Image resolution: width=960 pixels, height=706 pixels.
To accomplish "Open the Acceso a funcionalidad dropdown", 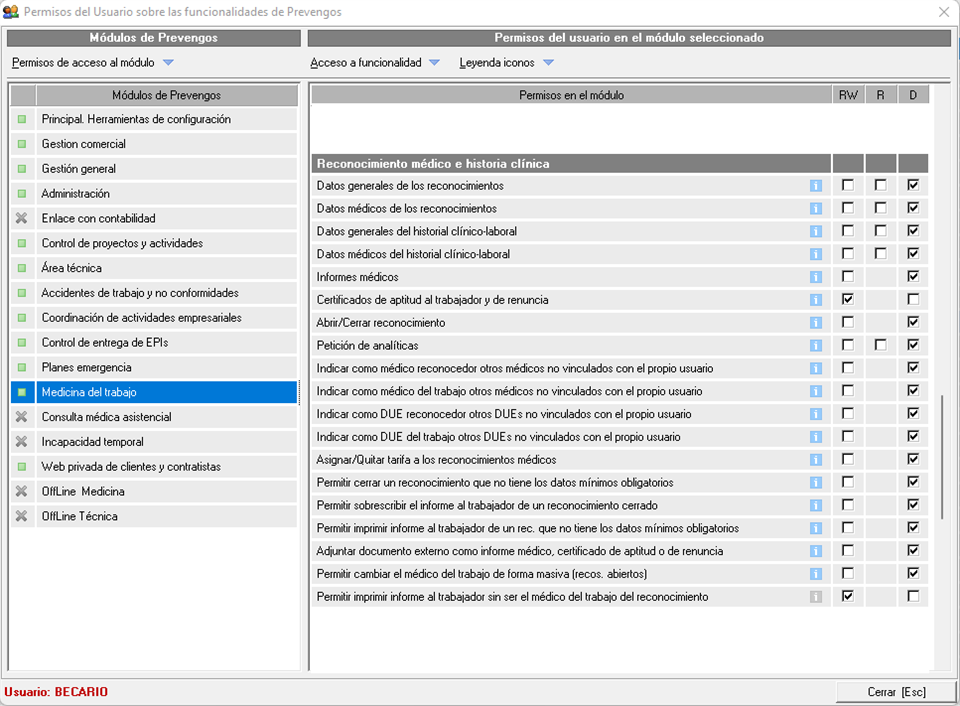I will [x=434, y=63].
